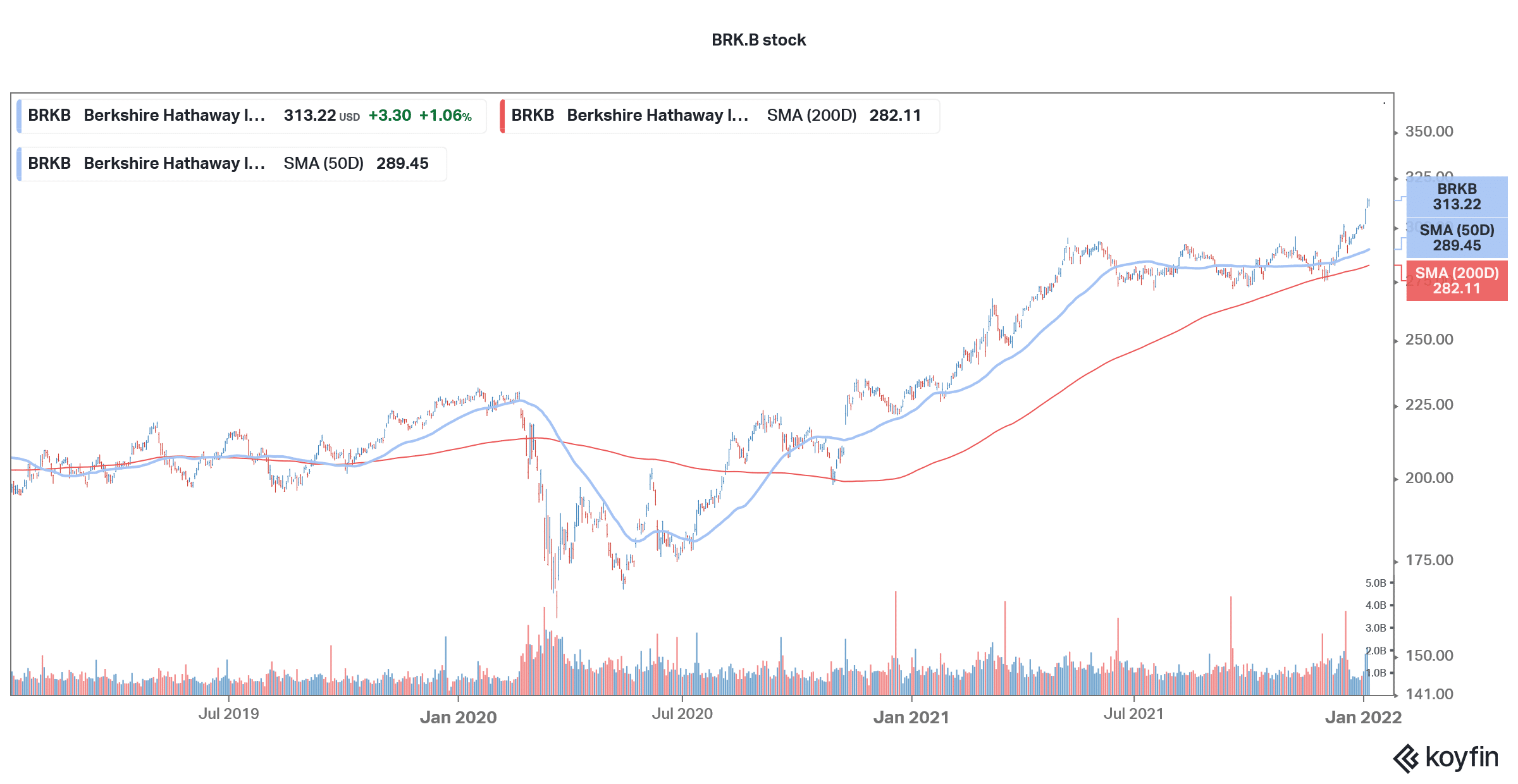The height and width of the screenshot is (784, 1518).
Task: Click the red SMA 200D legend color bar
Action: [502, 116]
